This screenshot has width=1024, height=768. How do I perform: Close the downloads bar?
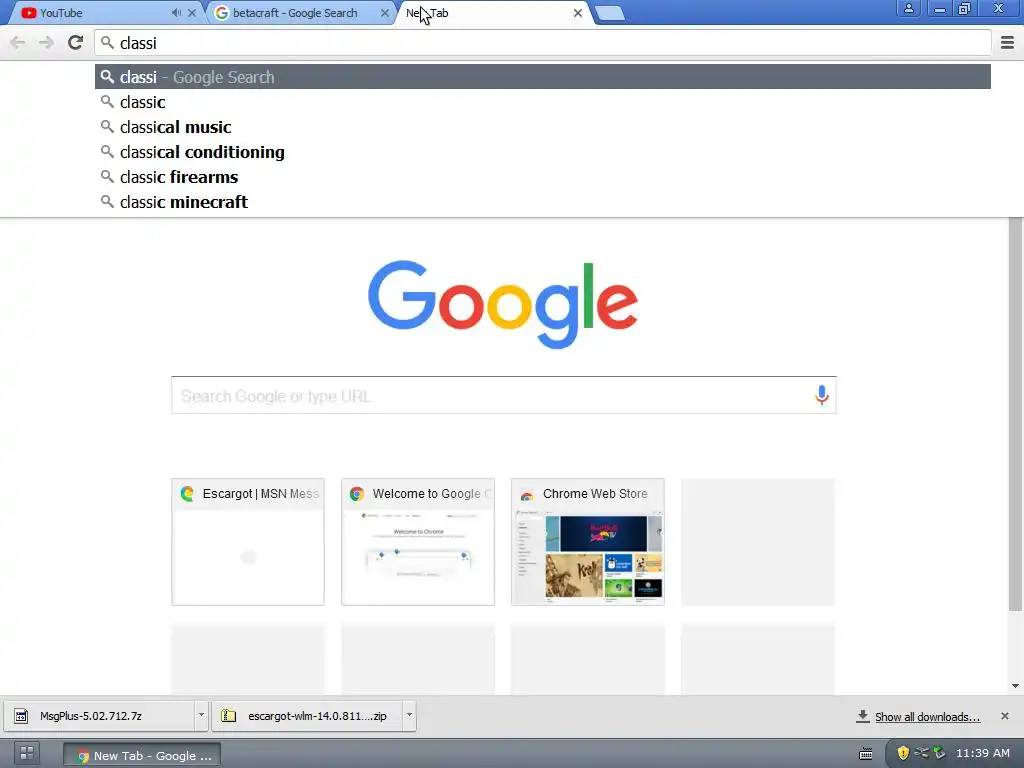pos(1004,716)
